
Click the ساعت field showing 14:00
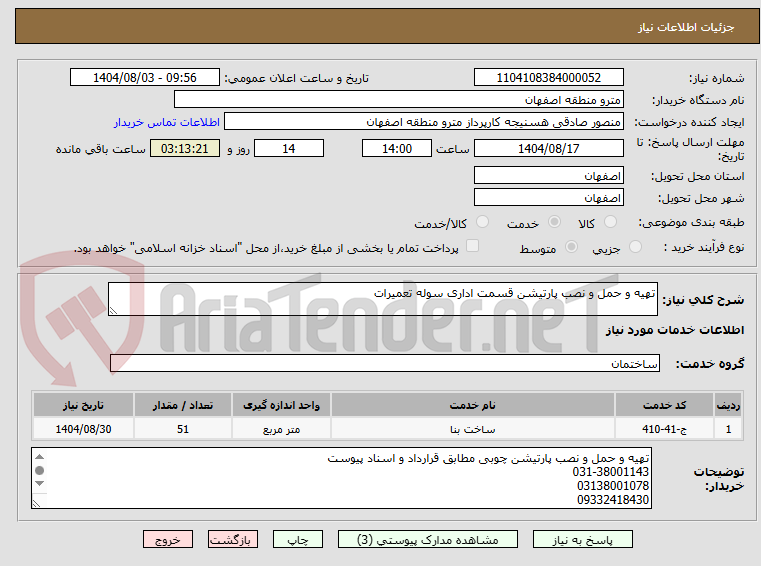click(397, 148)
